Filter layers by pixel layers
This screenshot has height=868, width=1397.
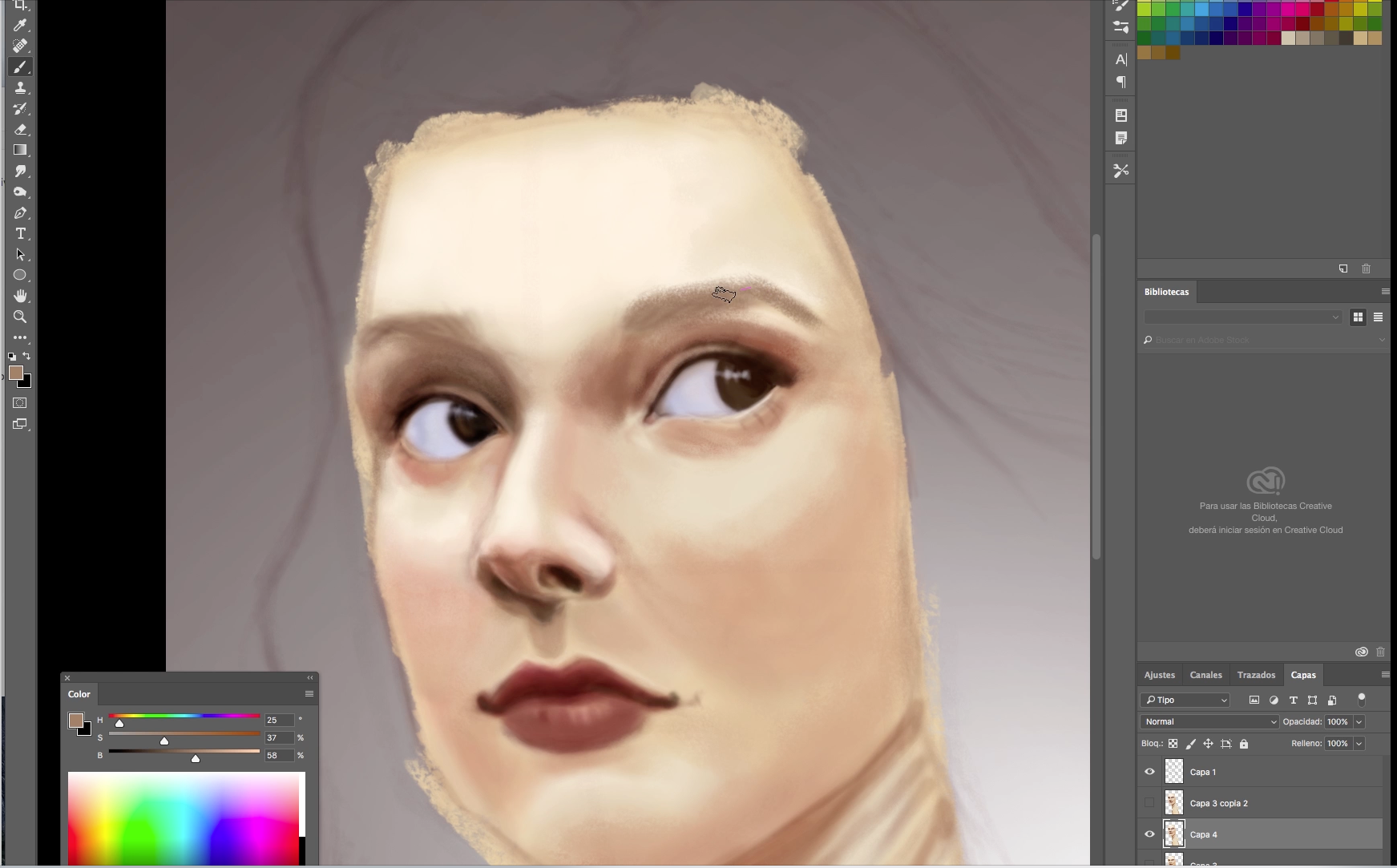pyautogui.click(x=1254, y=700)
